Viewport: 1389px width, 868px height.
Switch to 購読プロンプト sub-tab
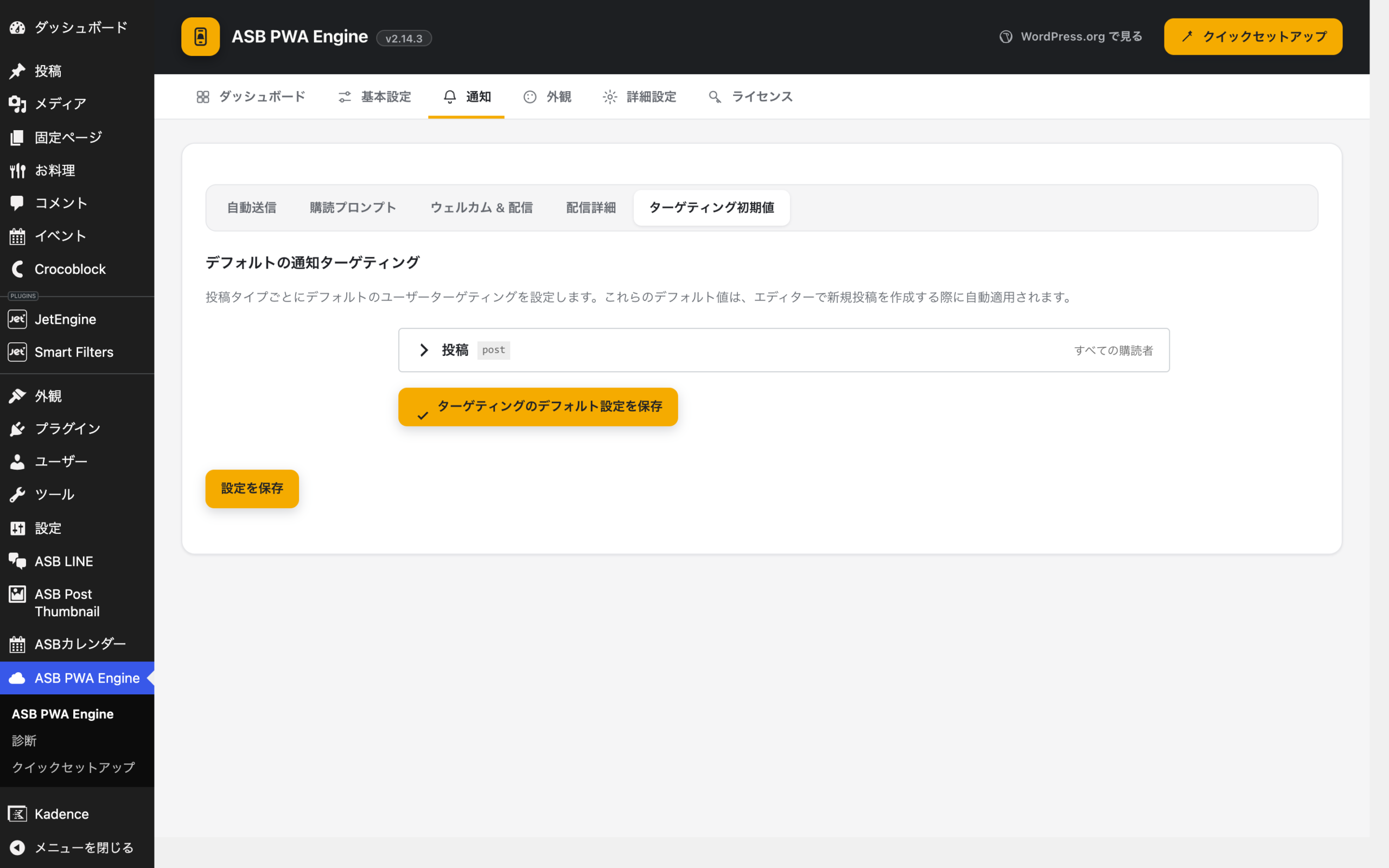pos(353,208)
